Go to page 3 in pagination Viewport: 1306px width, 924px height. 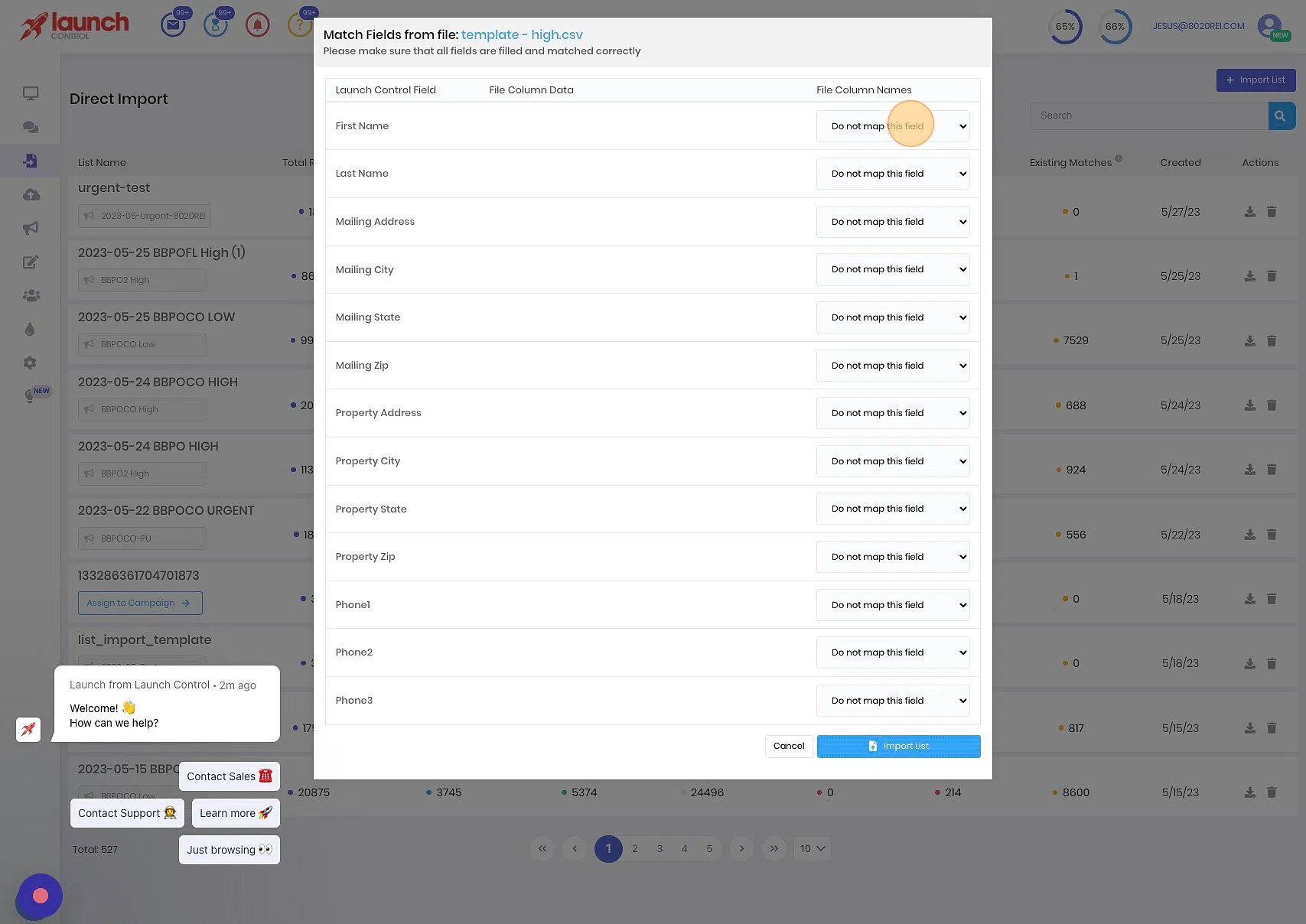(660, 848)
